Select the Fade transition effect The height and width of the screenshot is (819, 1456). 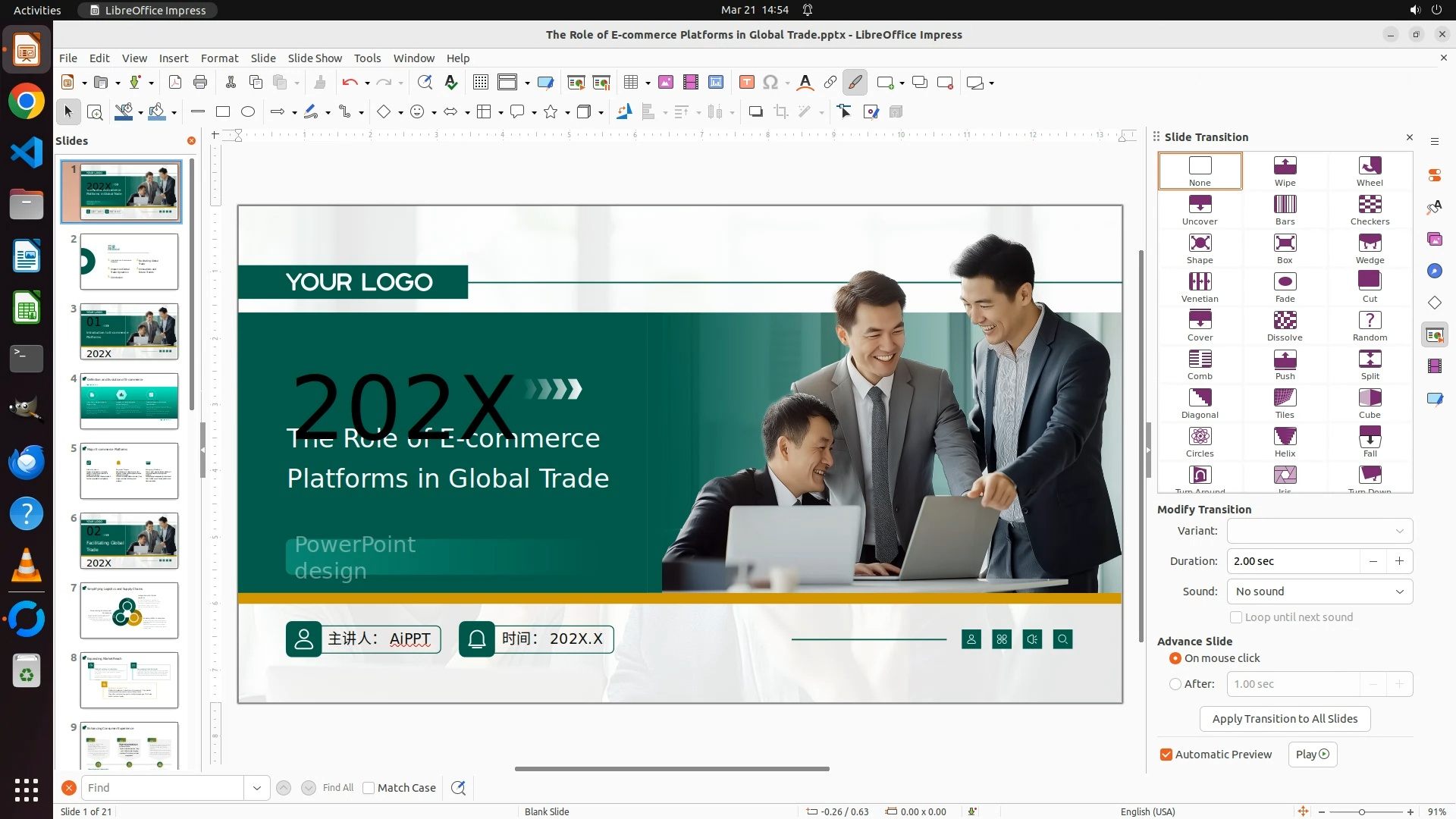tap(1285, 287)
